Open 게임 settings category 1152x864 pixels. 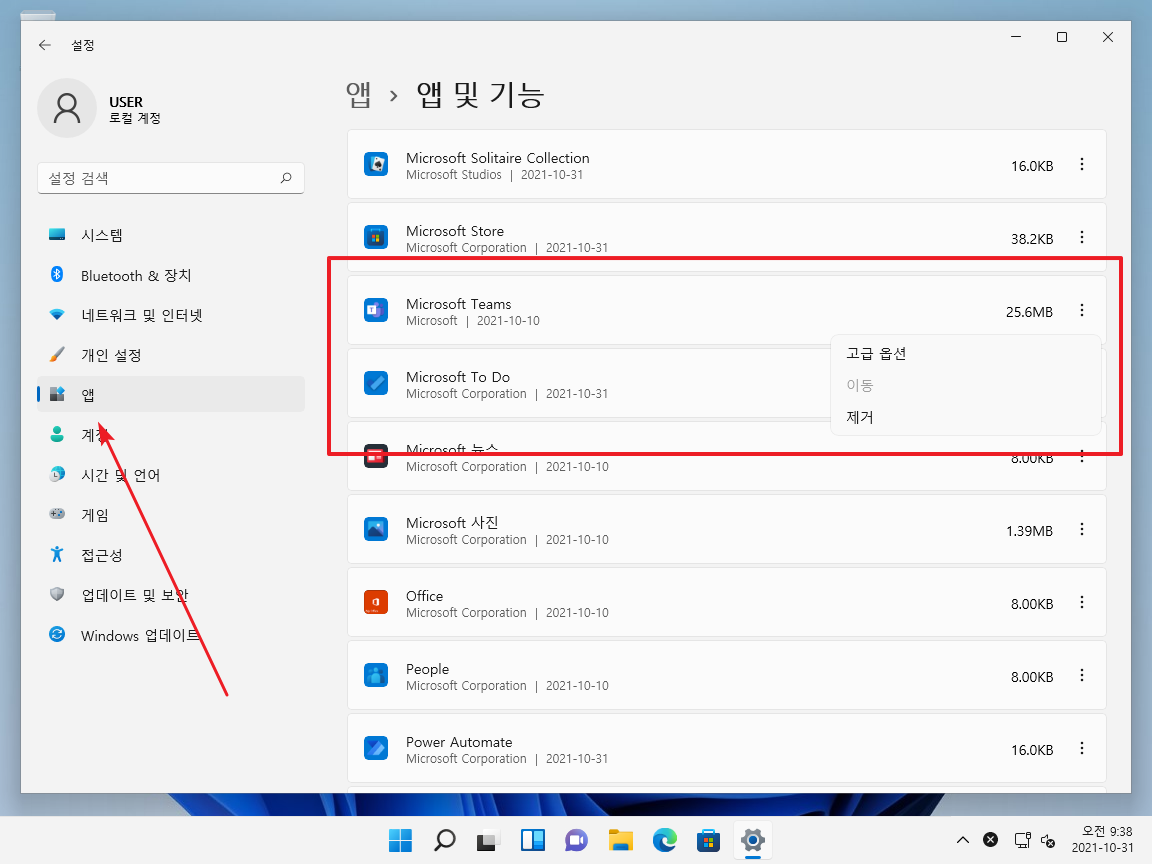[x=170, y=515]
